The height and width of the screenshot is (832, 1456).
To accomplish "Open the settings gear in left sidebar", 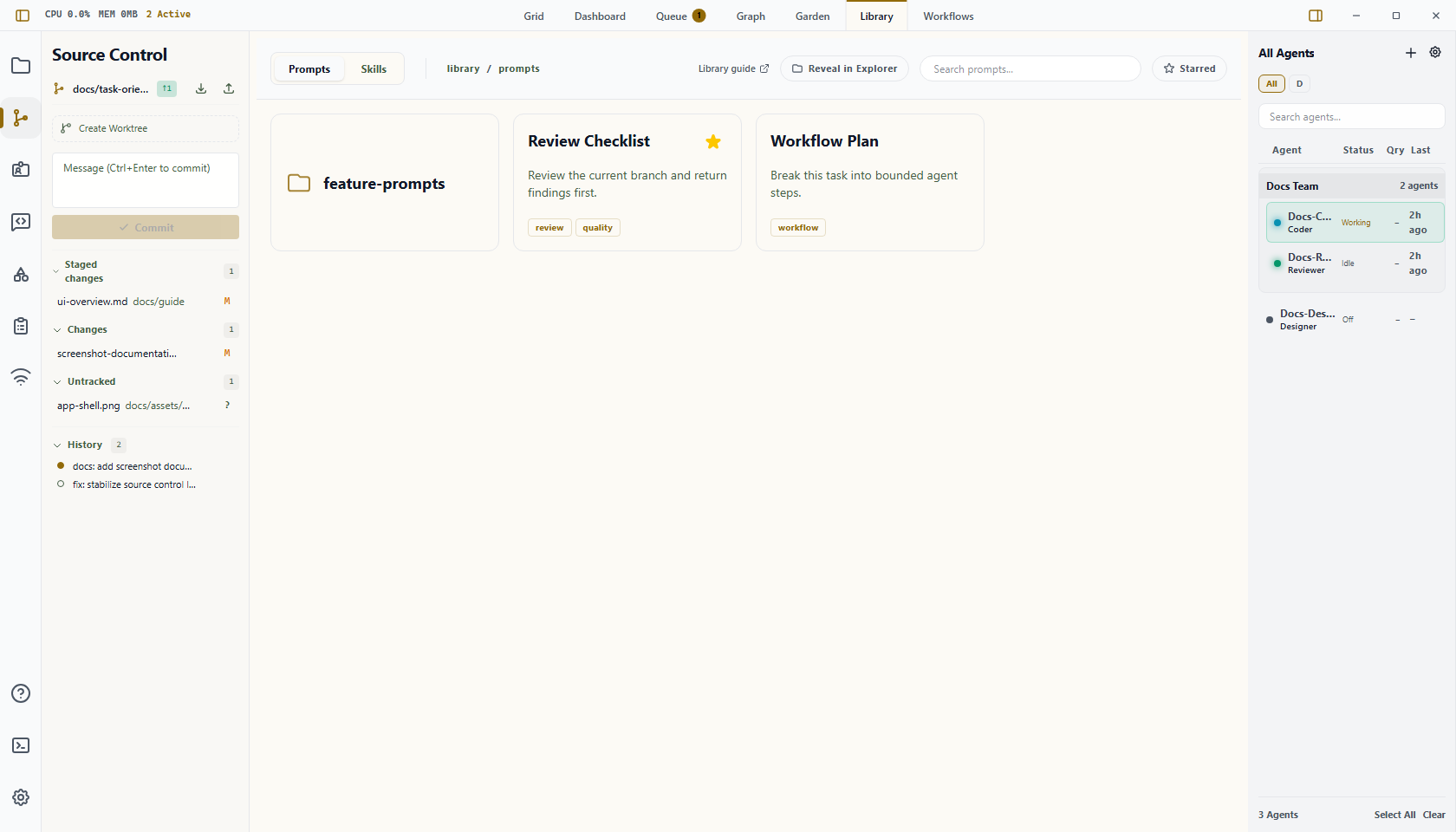I will [x=21, y=797].
